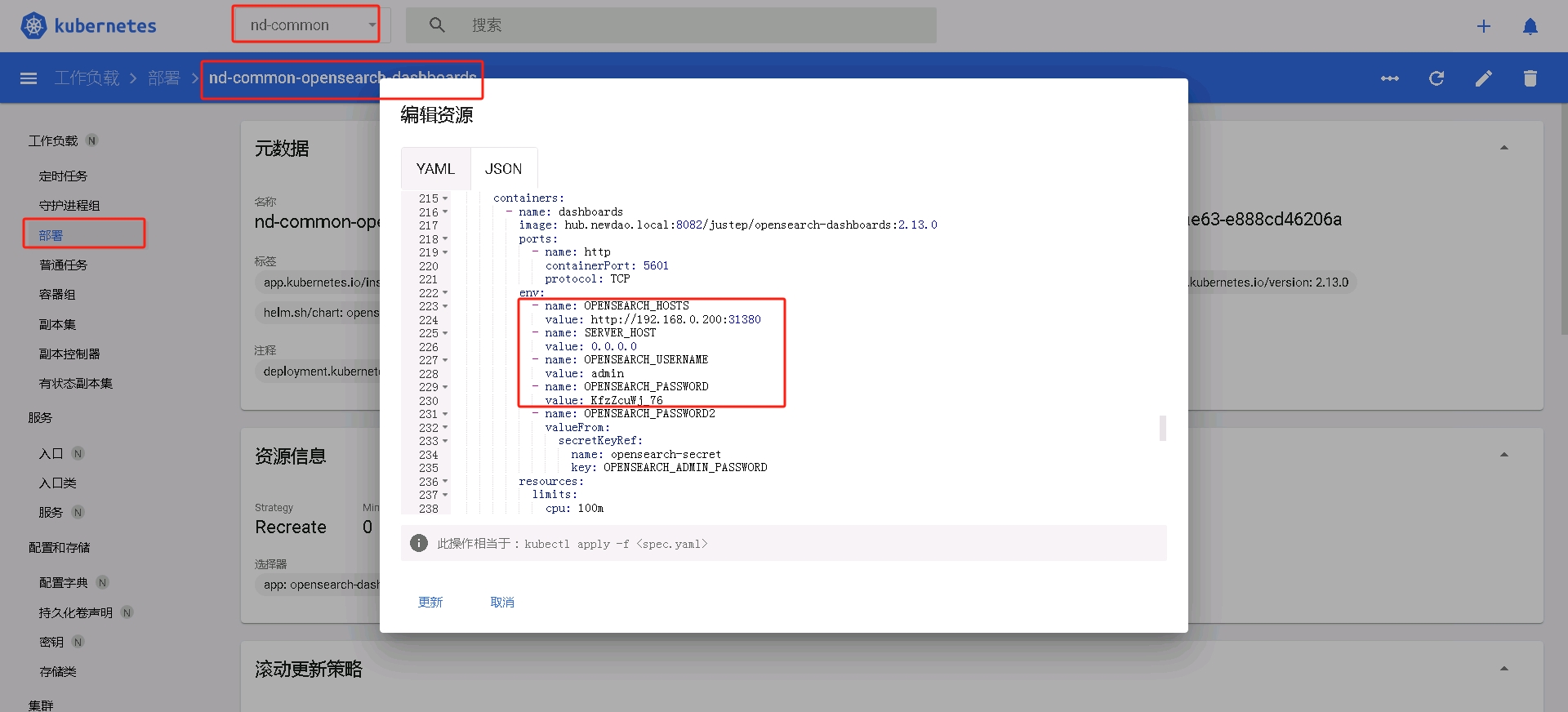Click the trash delete resource icon
Image resolution: width=1568 pixels, height=712 pixels.
click(x=1530, y=78)
